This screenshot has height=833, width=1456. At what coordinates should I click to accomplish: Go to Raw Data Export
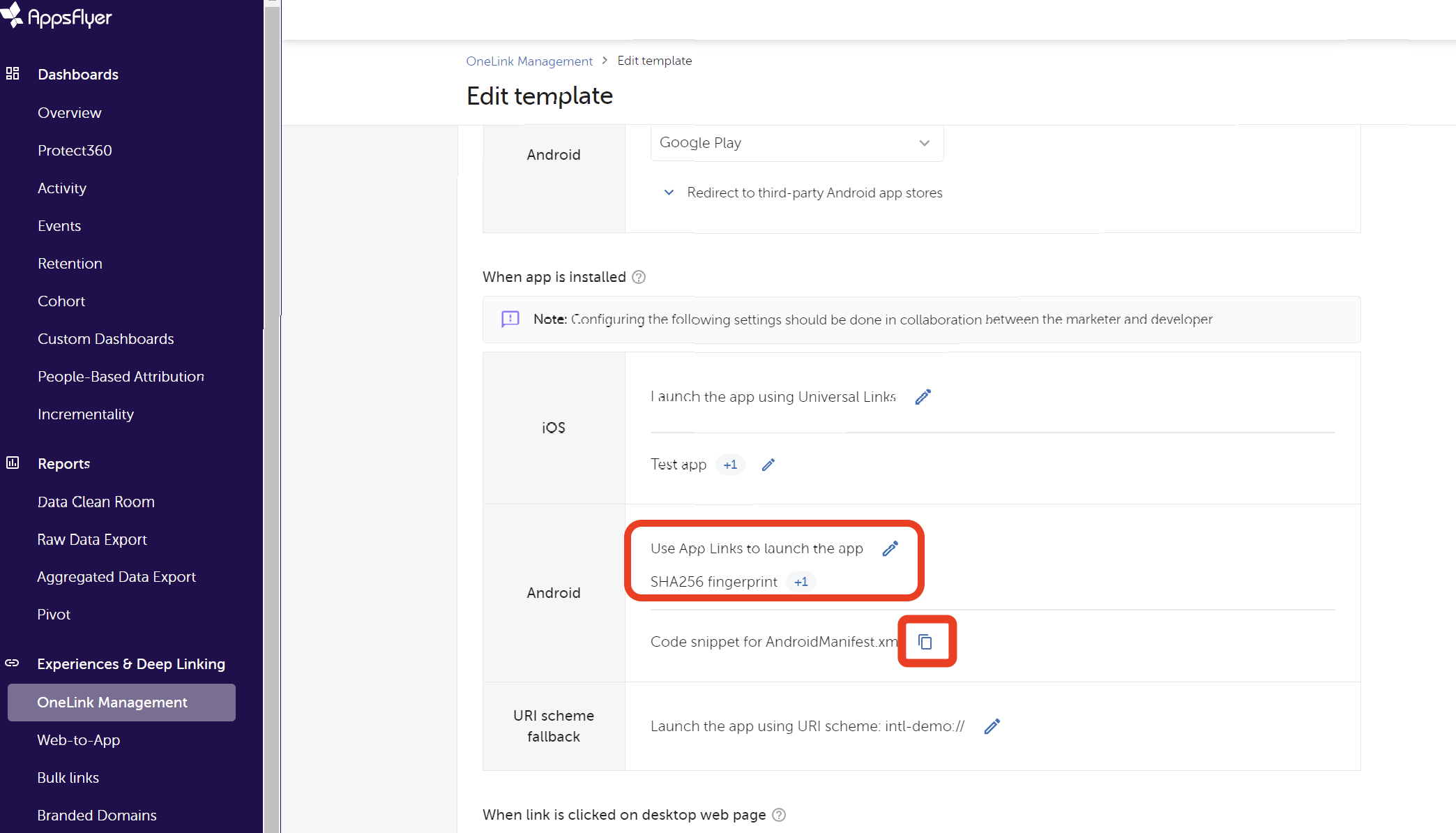point(92,539)
